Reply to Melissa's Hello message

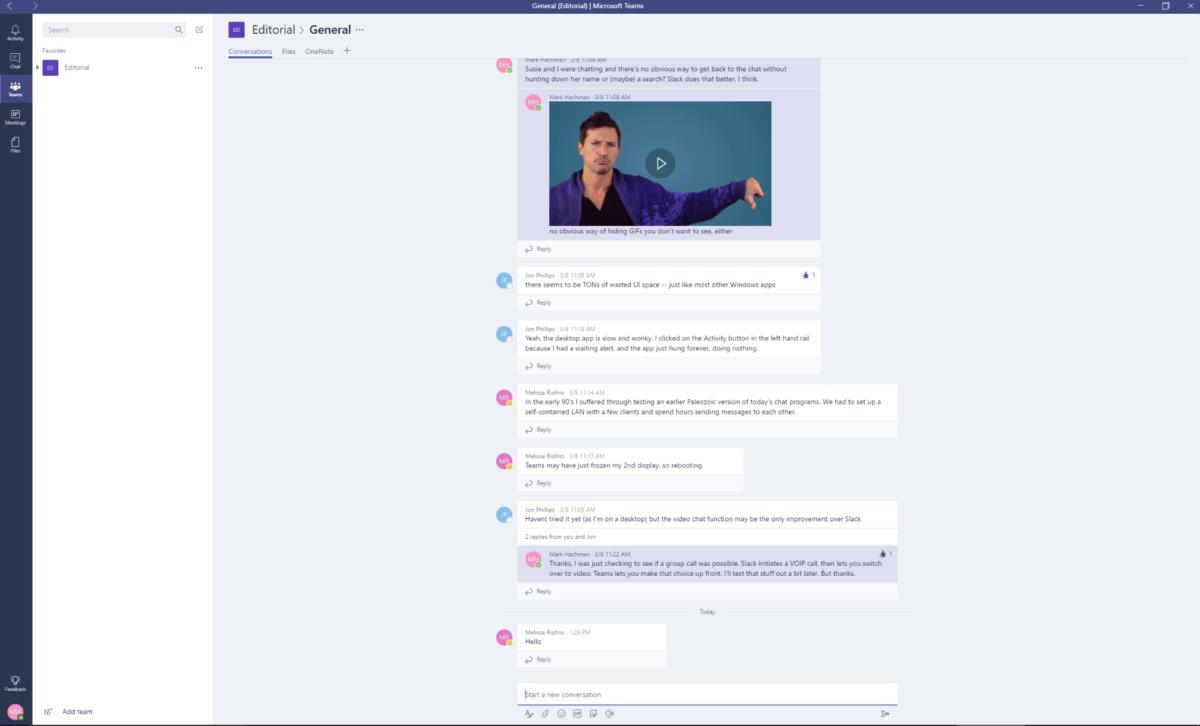point(538,659)
